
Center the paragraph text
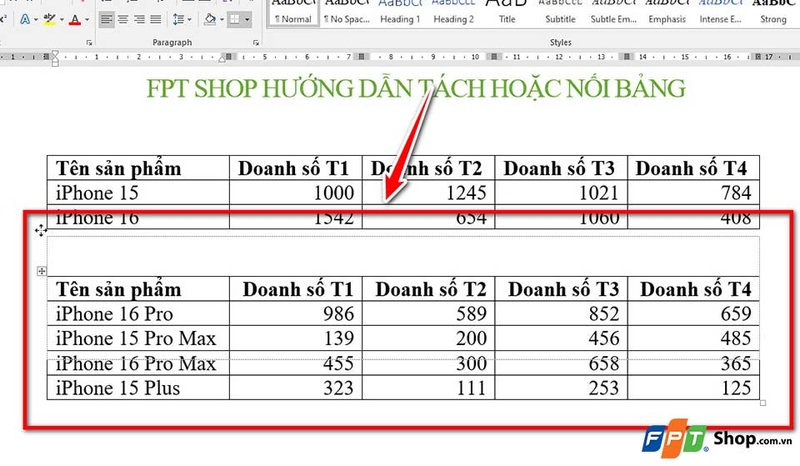pos(123,19)
